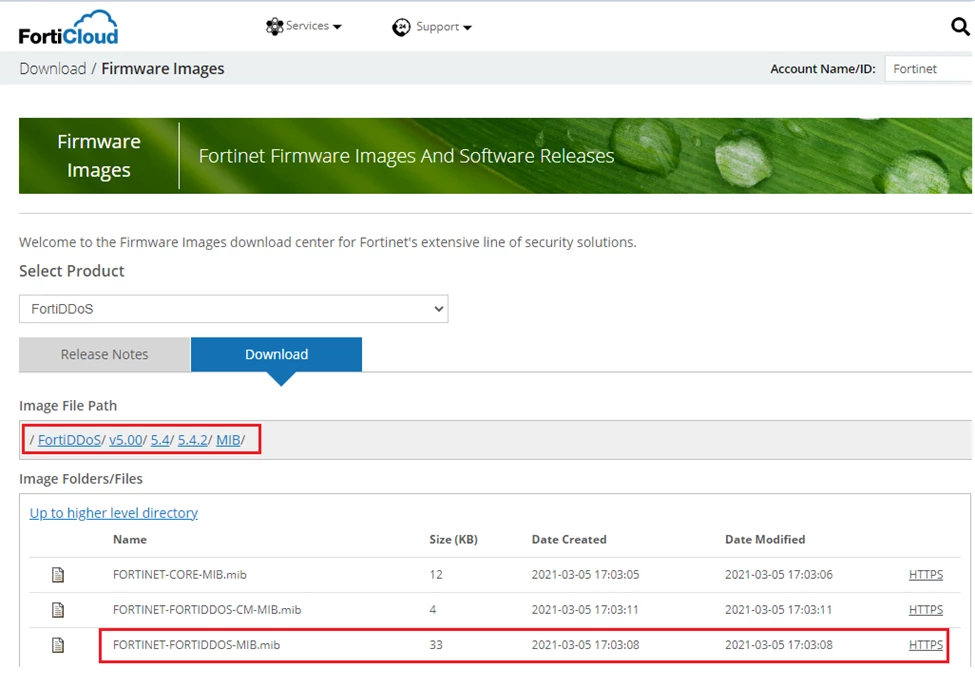Click modified date 2021-03-05 17:03:06
Image resolution: width=975 pixels, height=687 pixels.
[x=779, y=574]
